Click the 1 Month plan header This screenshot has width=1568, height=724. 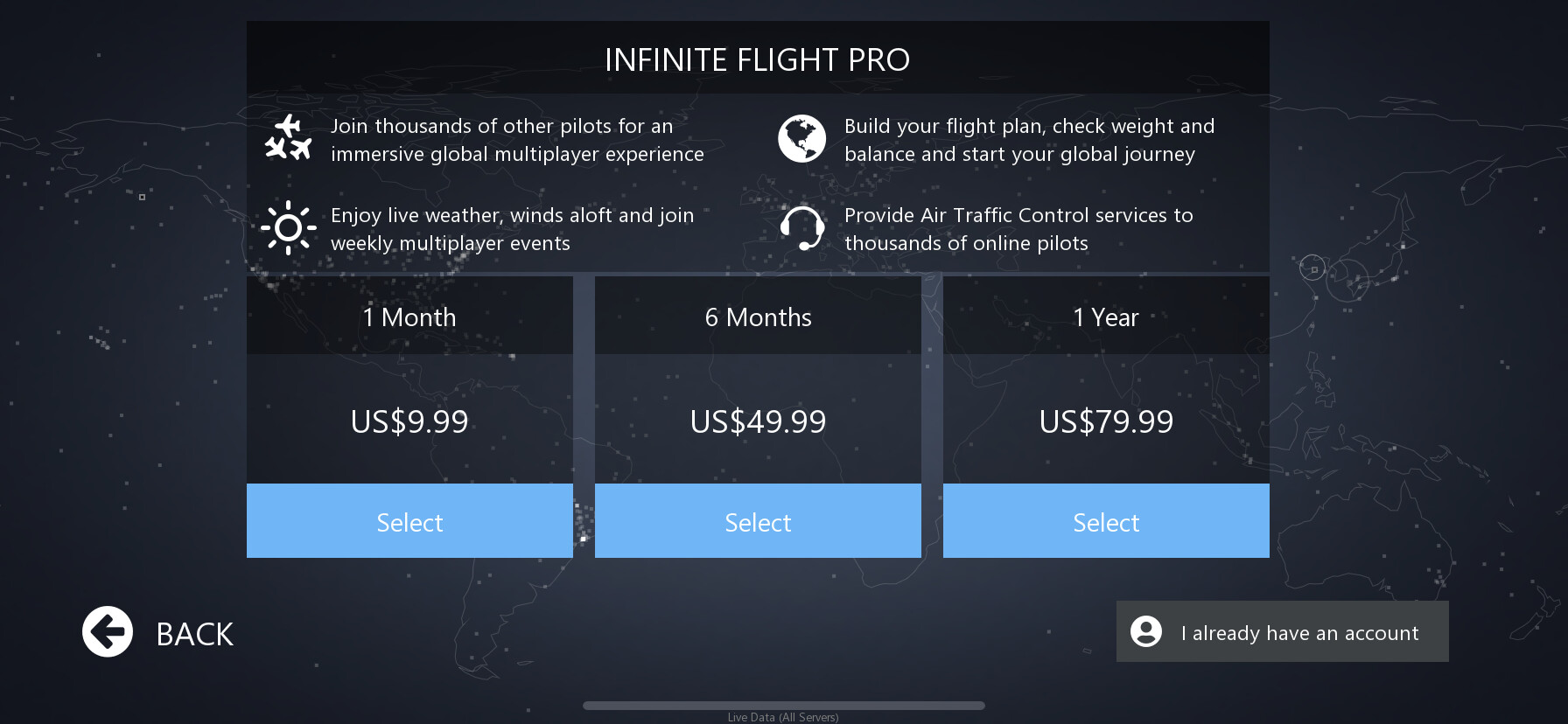pyautogui.click(x=409, y=317)
